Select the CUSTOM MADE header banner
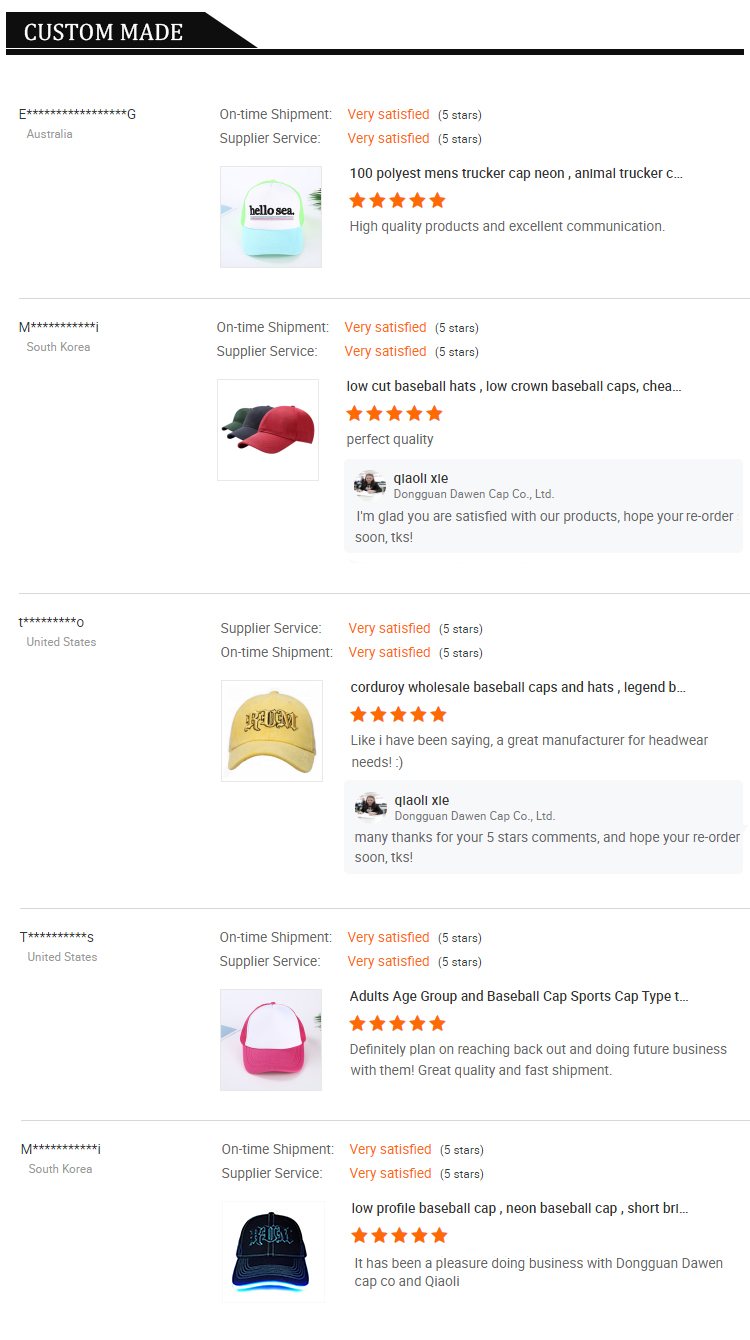Screen dimensions: 750x1340 click(103, 32)
